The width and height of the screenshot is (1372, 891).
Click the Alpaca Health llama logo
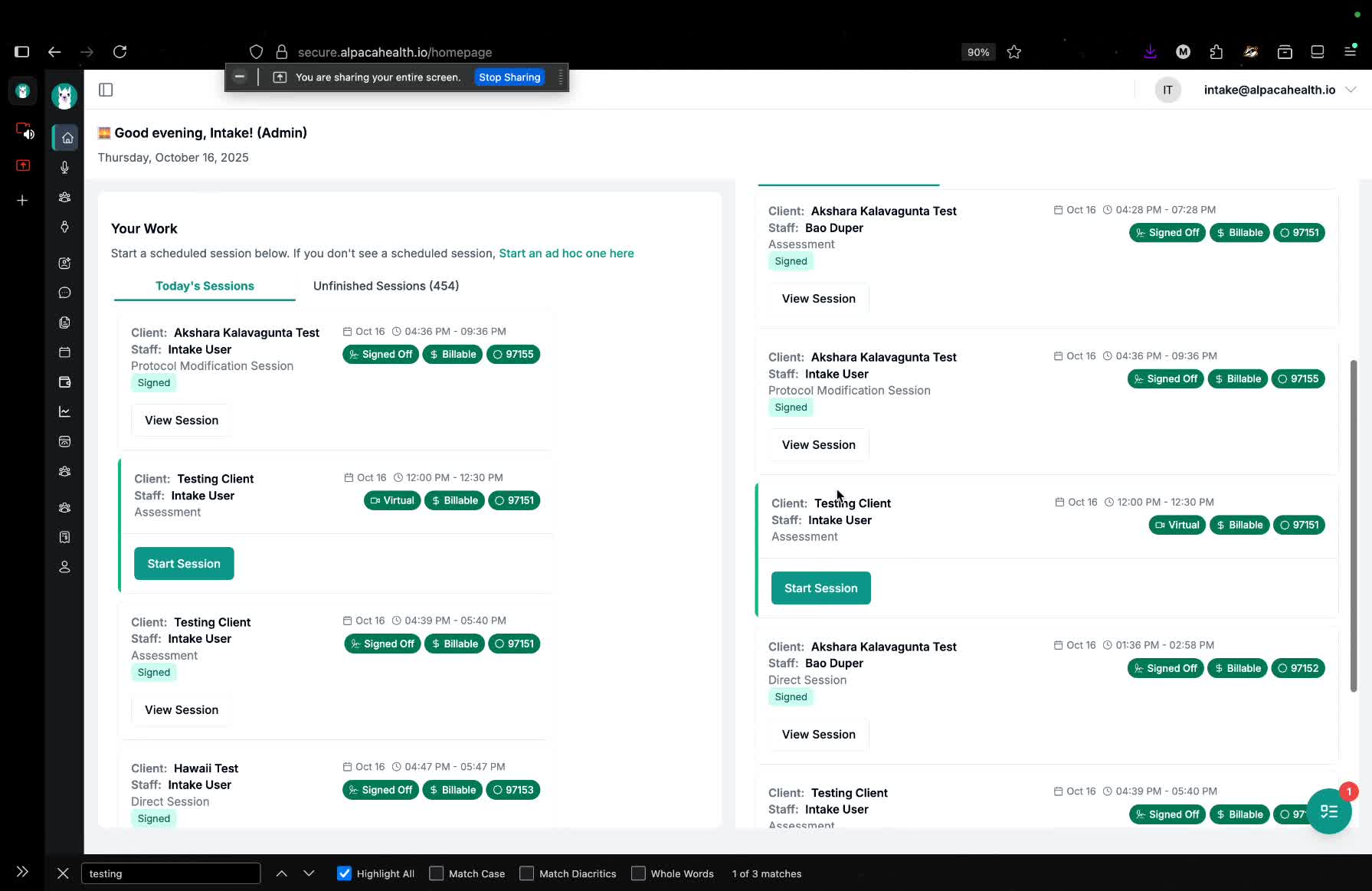[64, 96]
